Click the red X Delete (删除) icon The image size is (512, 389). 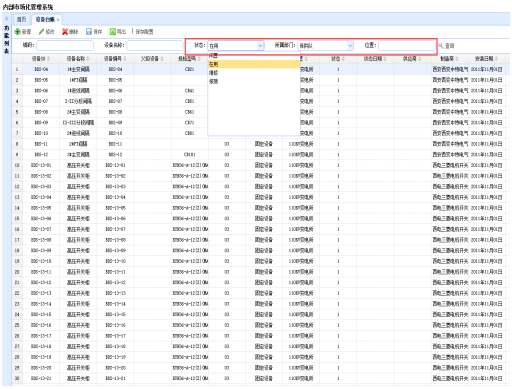[x=65, y=32]
